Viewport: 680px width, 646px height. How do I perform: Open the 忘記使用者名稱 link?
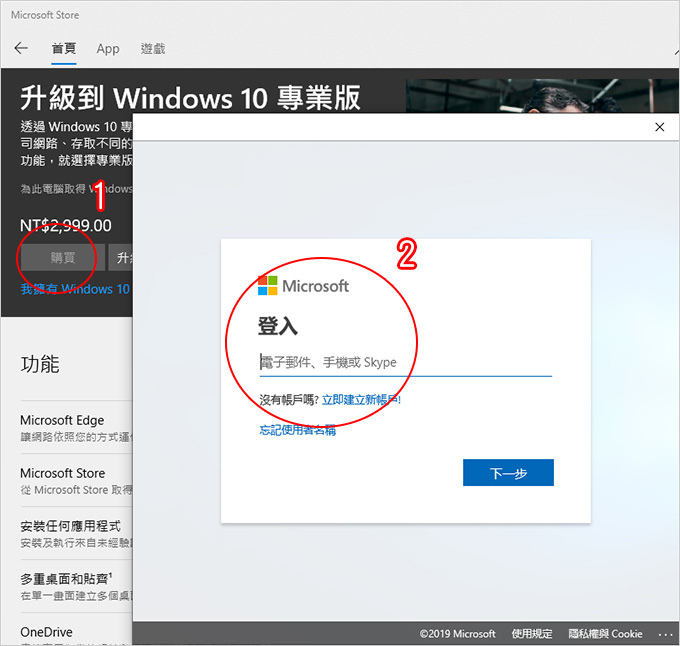point(298,430)
